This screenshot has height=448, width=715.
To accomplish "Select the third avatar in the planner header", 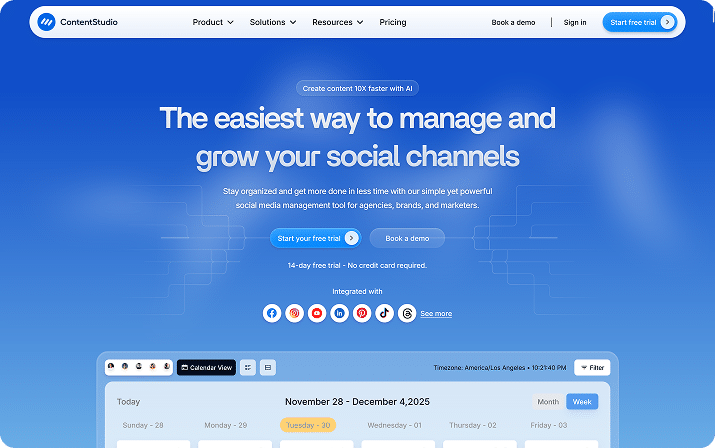I will [x=139, y=366].
